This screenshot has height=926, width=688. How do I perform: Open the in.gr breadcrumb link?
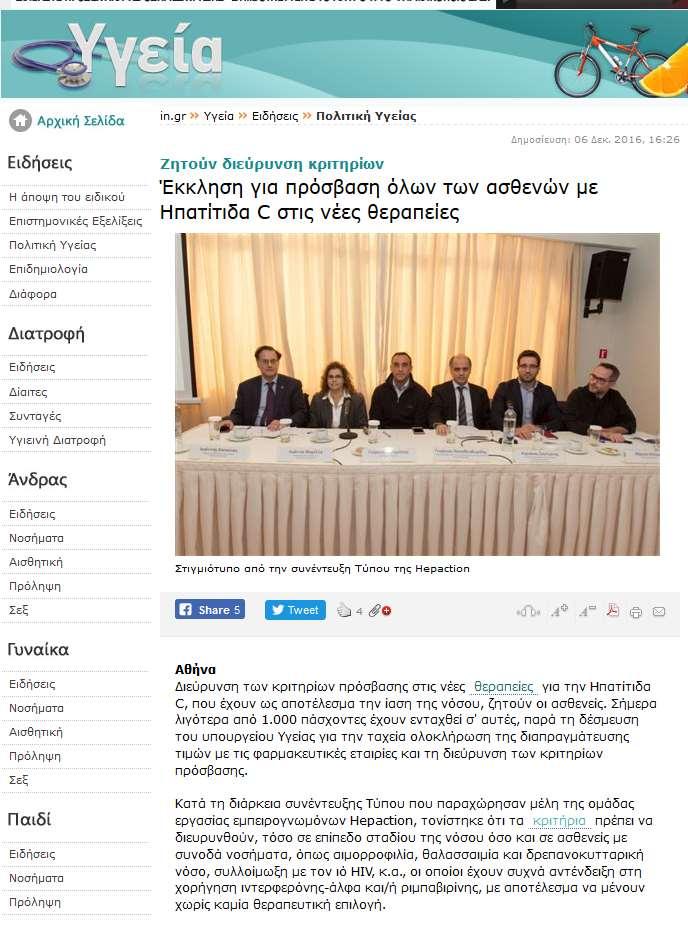point(172,116)
